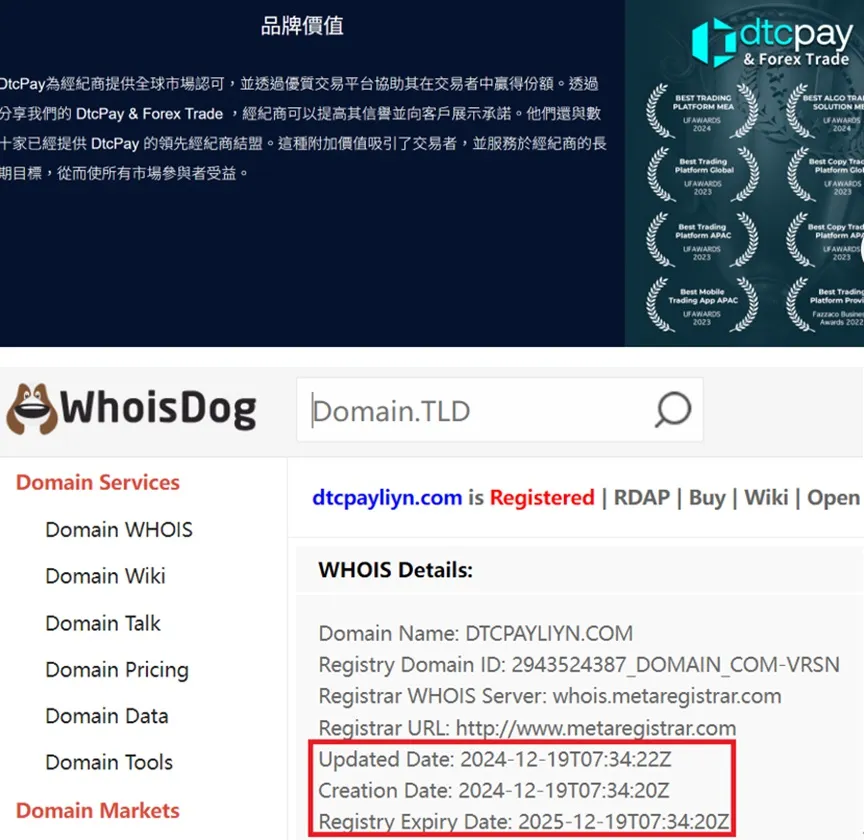Open the Domain Tools link
Image resolution: width=864 pixels, height=840 pixels.
pyautogui.click(x=109, y=762)
